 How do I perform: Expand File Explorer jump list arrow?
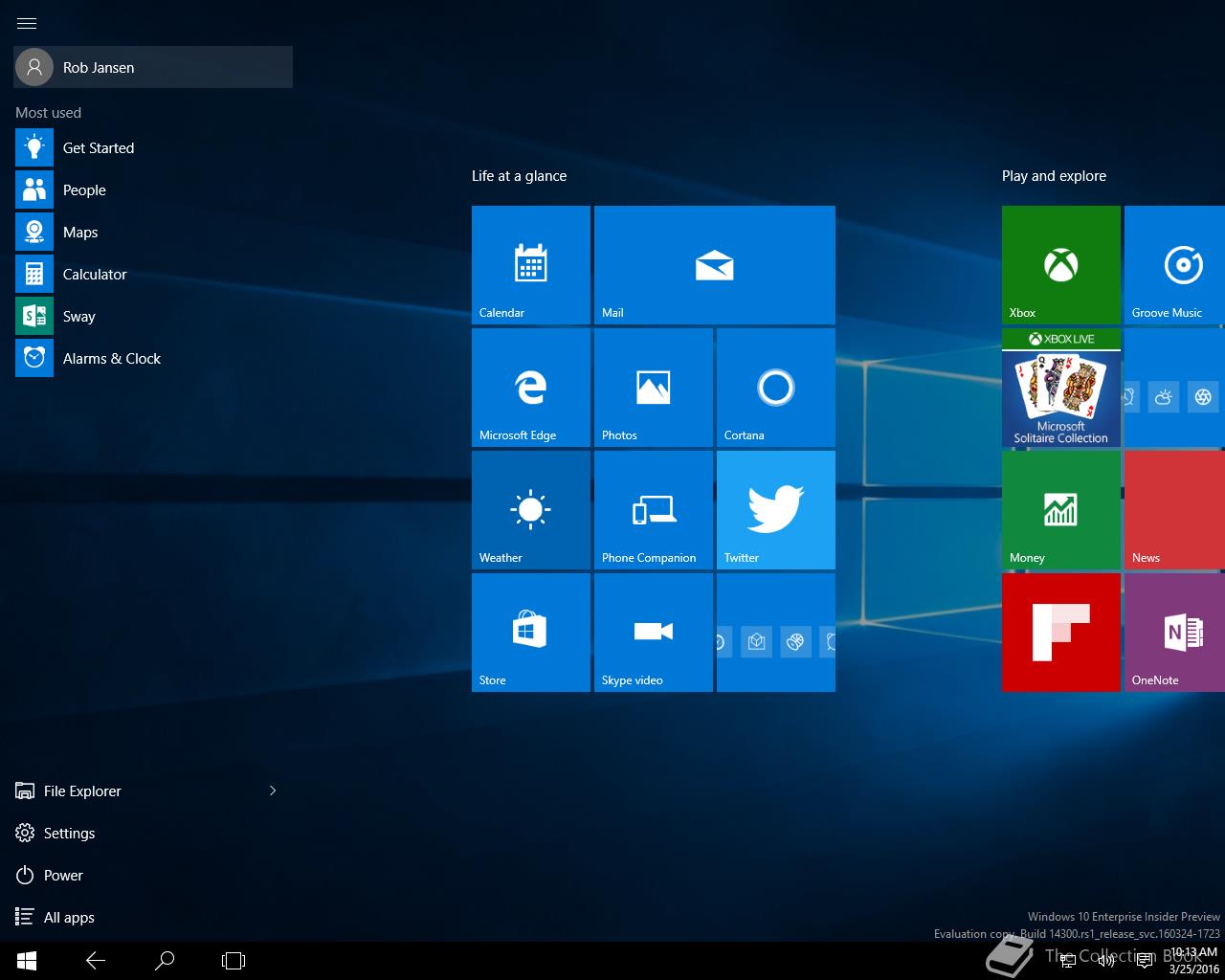pos(273,791)
